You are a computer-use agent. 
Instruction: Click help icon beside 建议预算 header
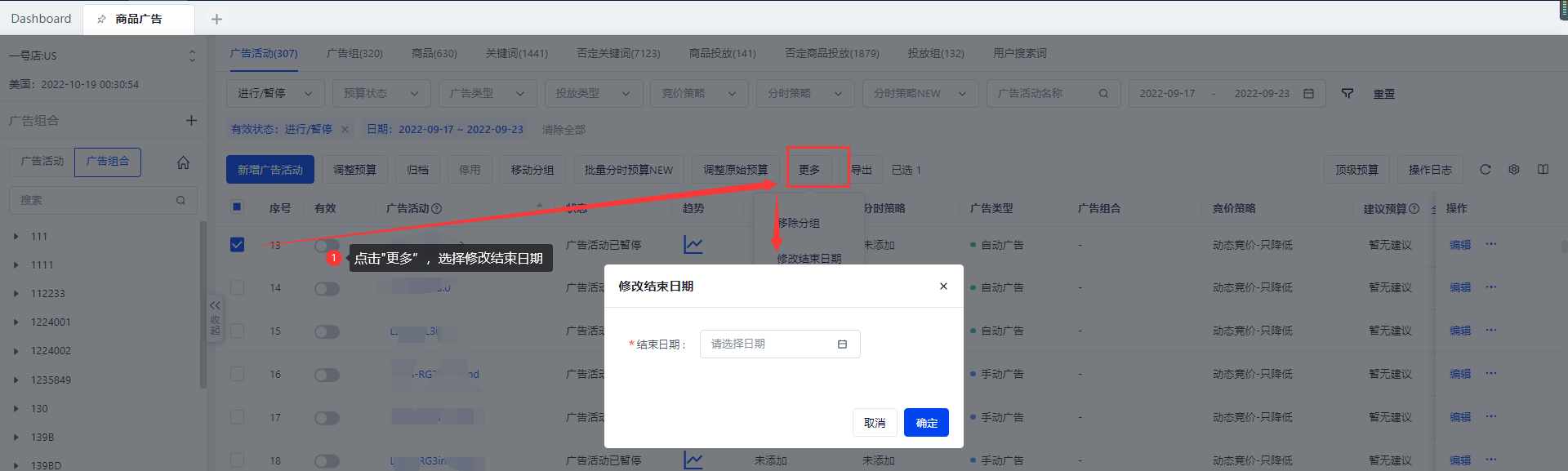1414,209
